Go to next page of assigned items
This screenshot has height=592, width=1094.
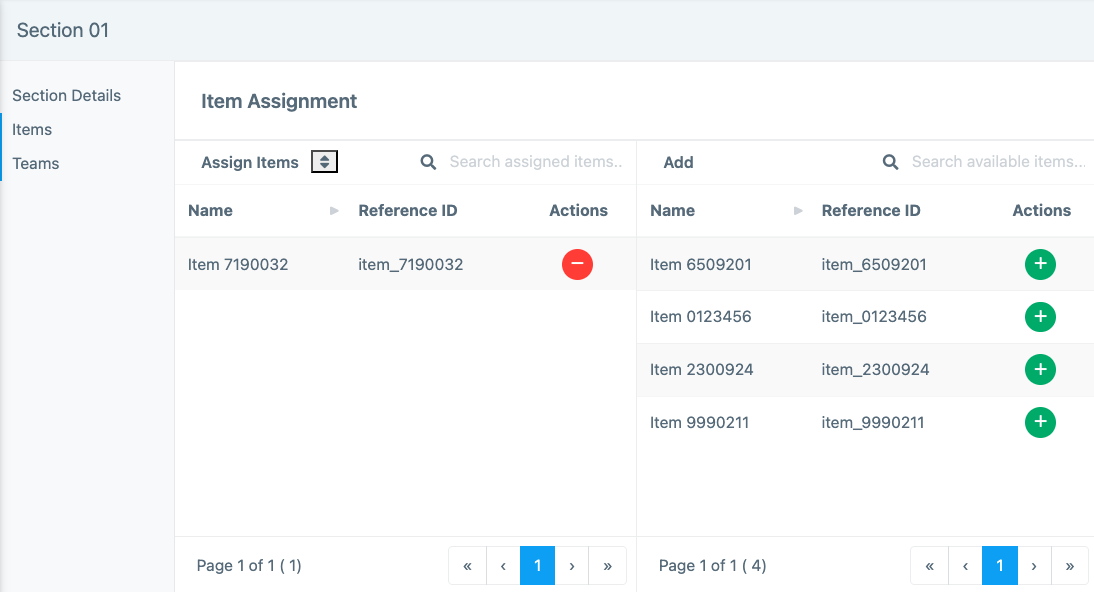click(x=571, y=566)
